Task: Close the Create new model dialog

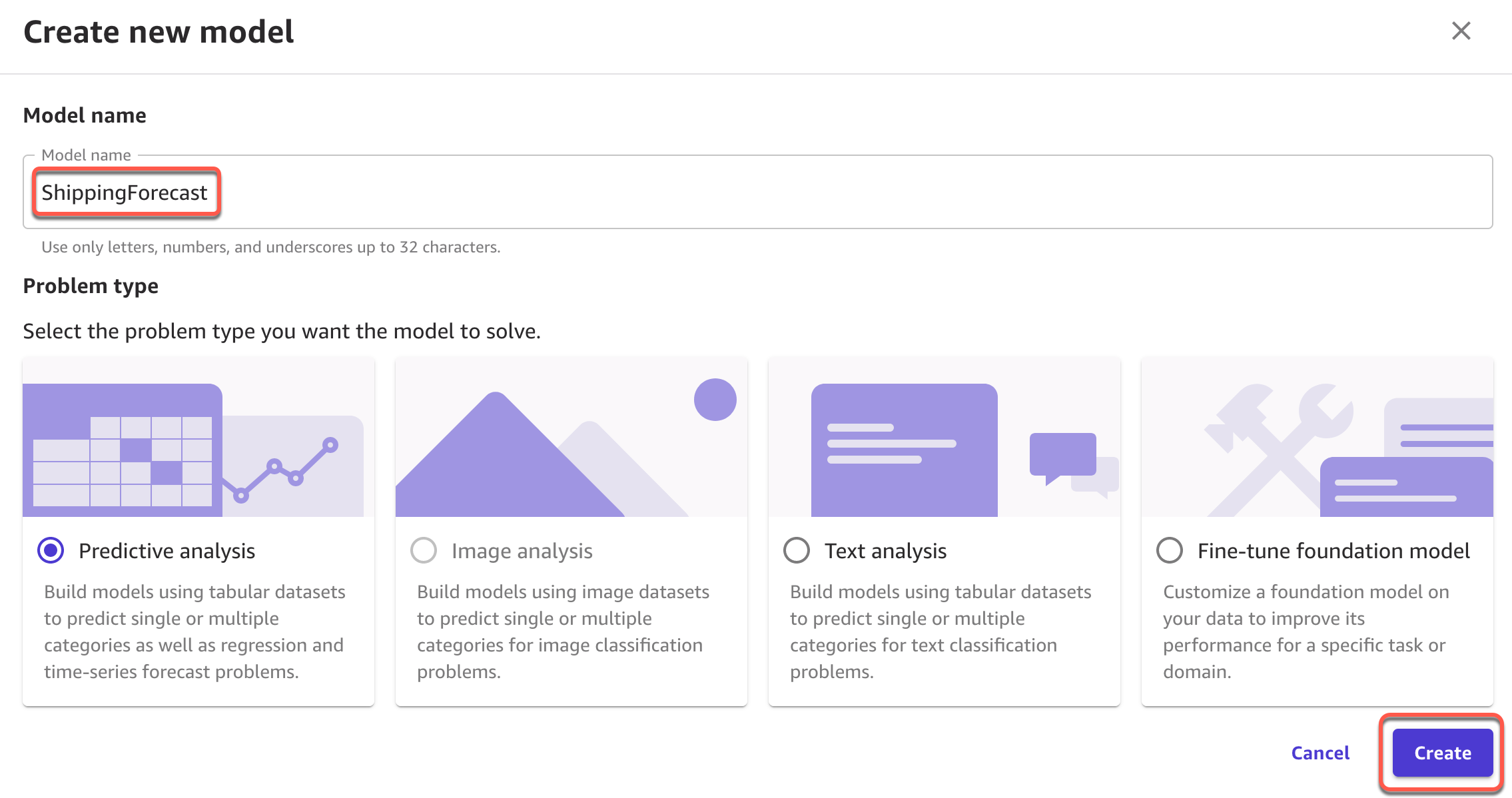Action: (x=1461, y=31)
